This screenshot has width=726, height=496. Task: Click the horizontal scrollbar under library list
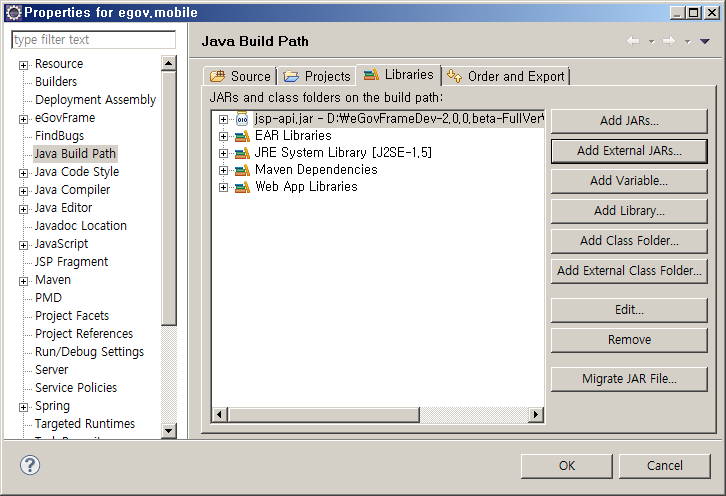click(x=377, y=415)
